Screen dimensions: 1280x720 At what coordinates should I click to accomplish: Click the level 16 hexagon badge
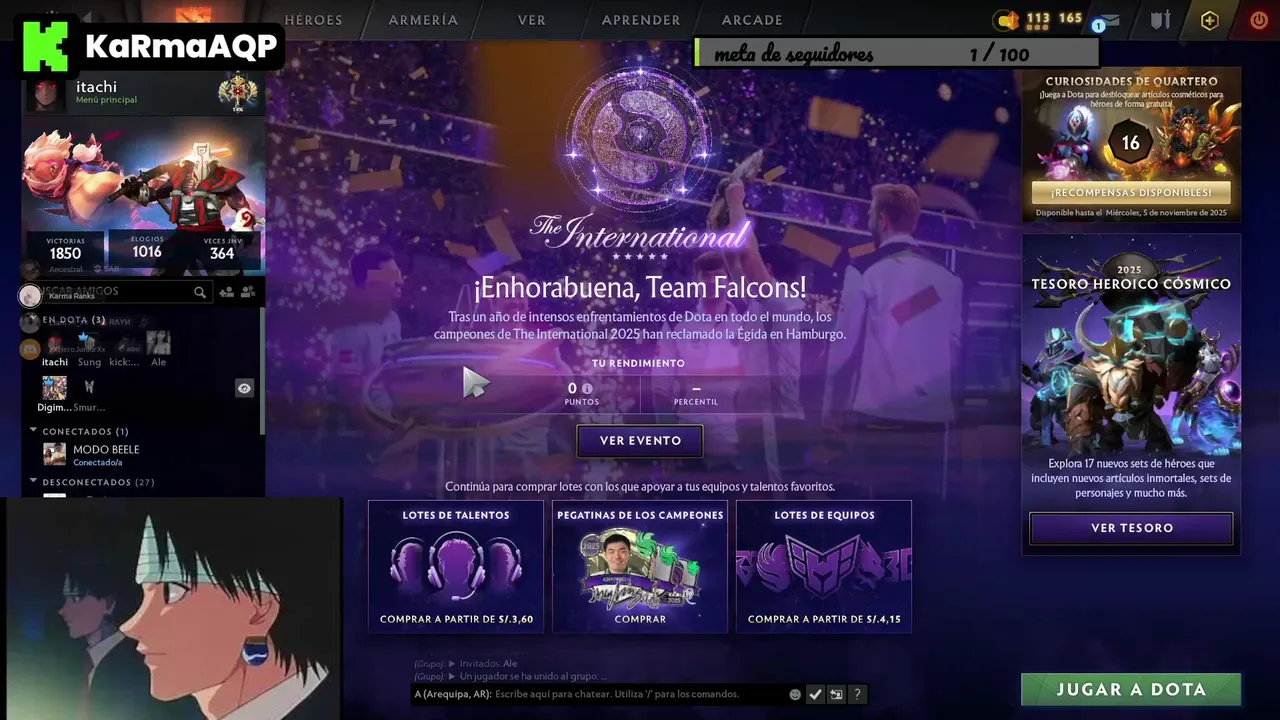[1130, 143]
